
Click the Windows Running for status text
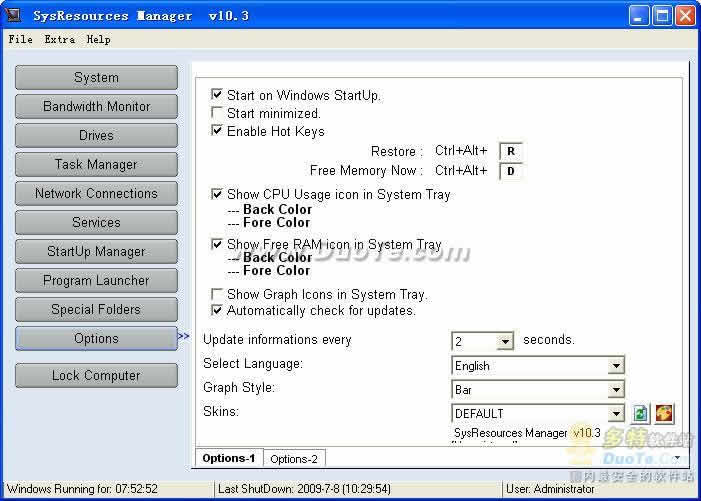pyautogui.click(x=83, y=489)
